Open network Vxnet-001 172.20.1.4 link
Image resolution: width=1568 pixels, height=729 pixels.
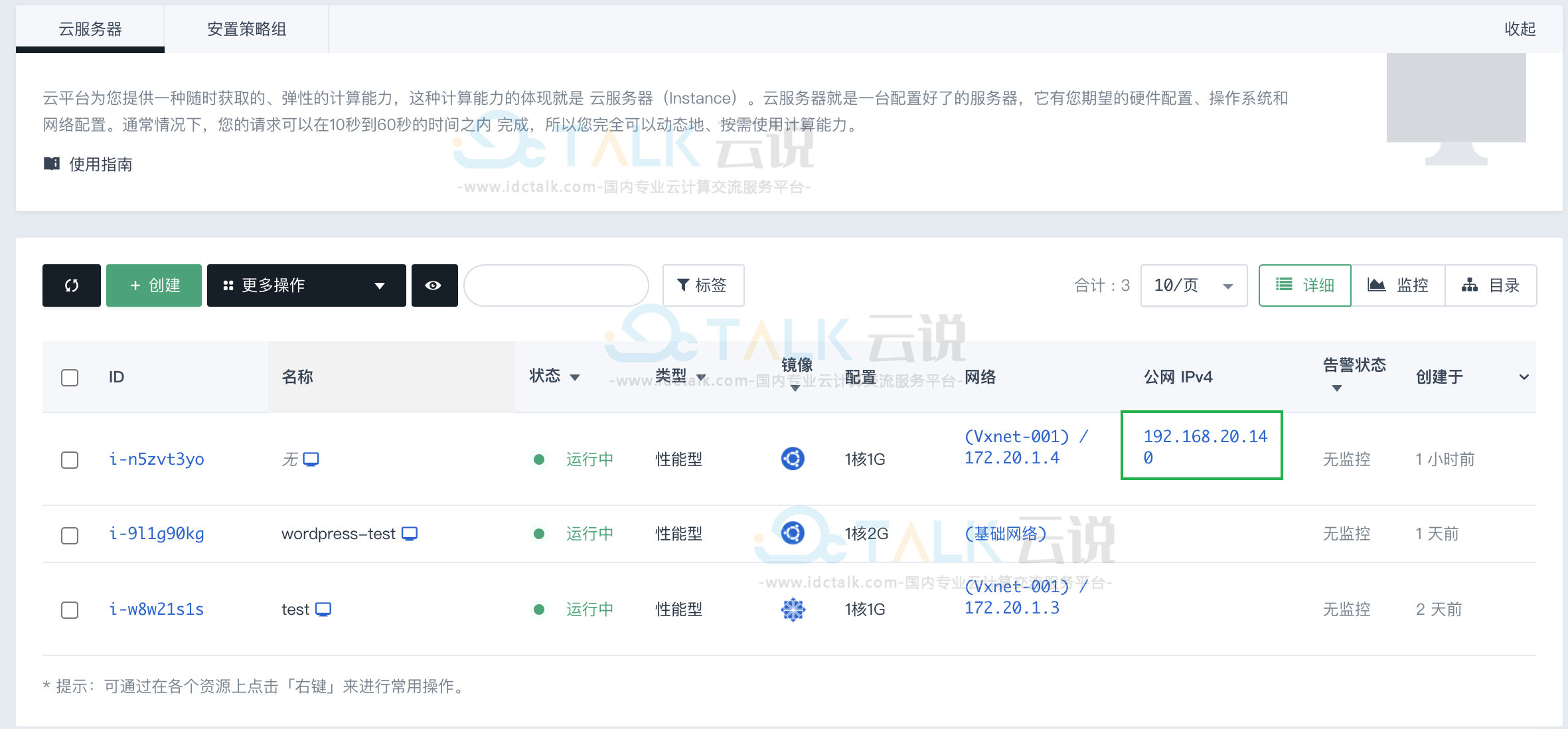1026,447
